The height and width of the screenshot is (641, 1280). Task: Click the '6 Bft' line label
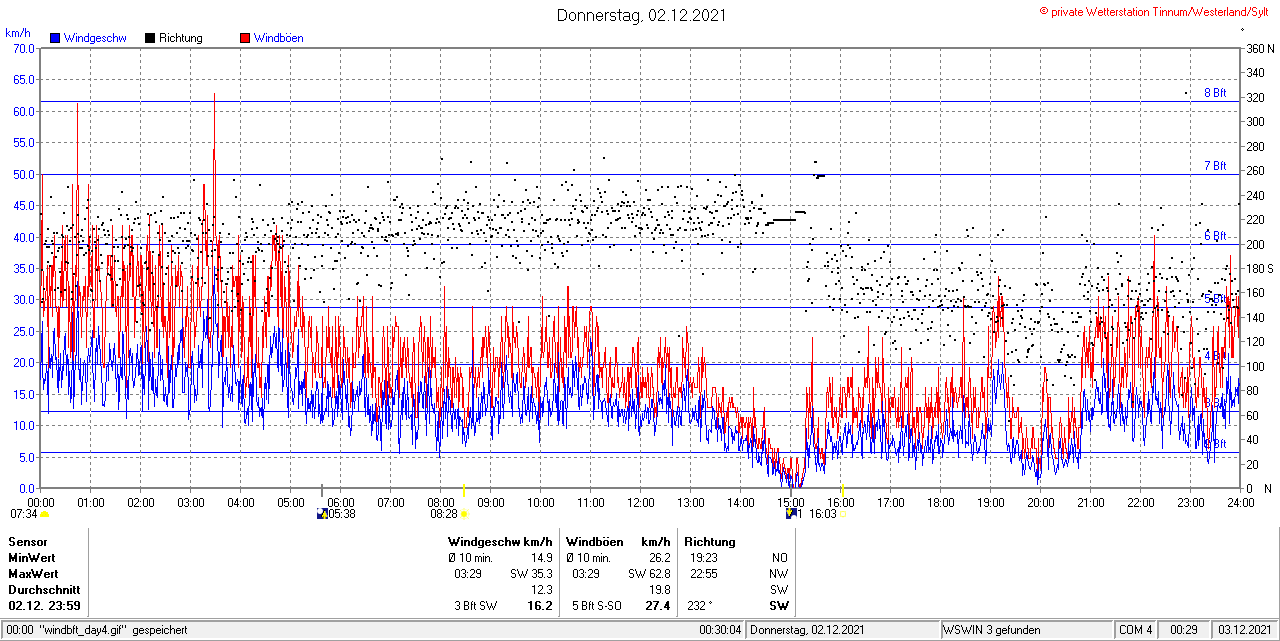(1215, 236)
